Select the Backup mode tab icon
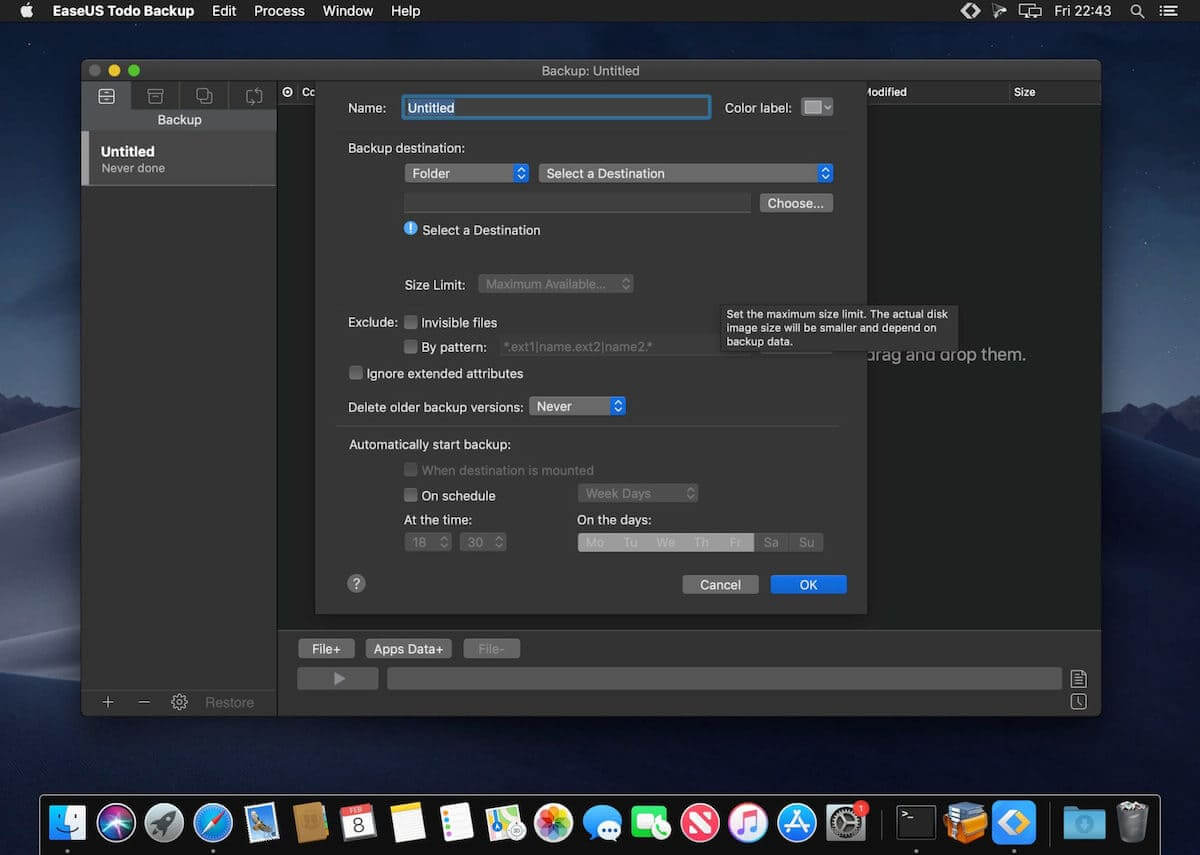This screenshot has width=1200, height=855. click(x=106, y=96)
